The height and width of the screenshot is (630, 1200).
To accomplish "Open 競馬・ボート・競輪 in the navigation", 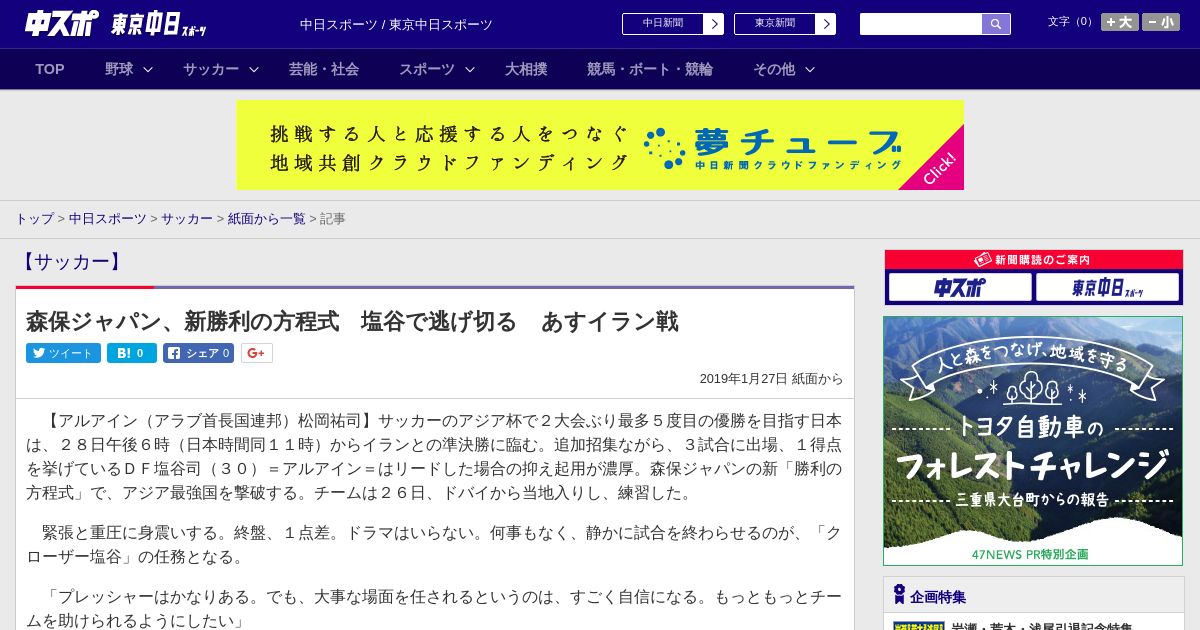I will click(x=650, y=69).
